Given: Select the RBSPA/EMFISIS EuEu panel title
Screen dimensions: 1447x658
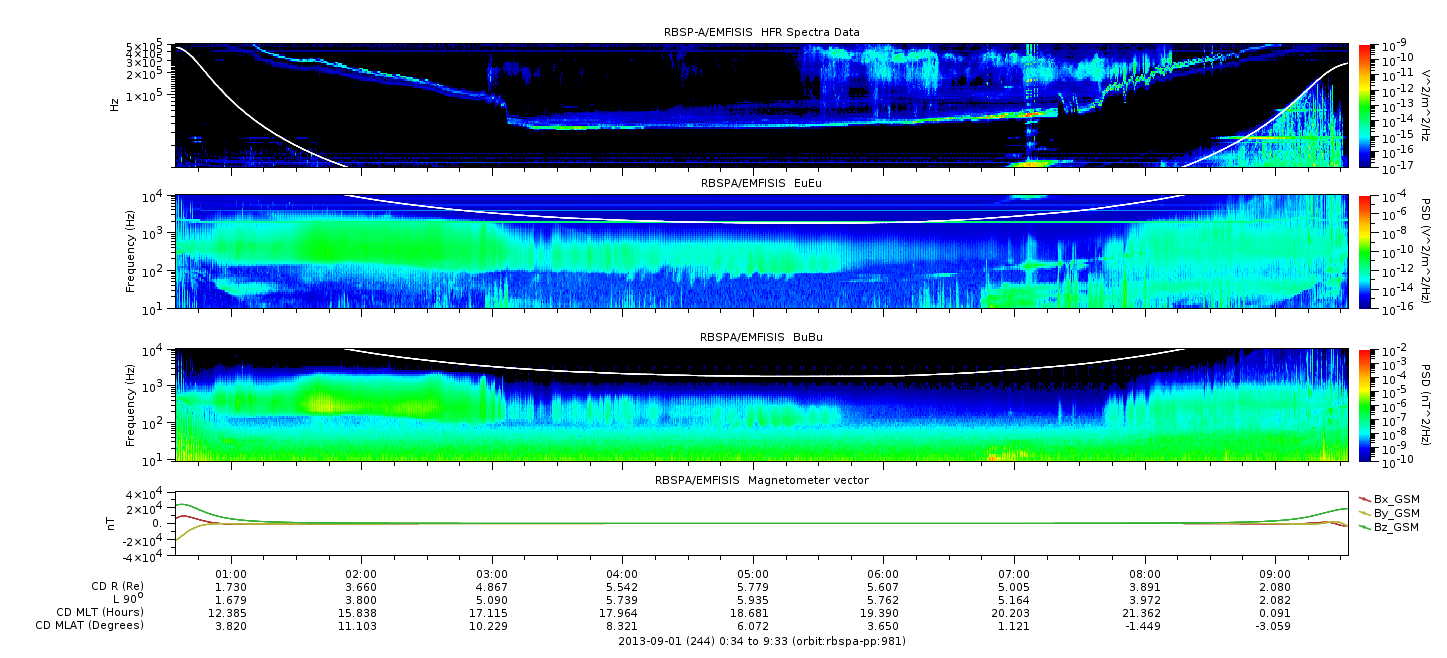Looking at the screenshot, I should pos(761,185).
